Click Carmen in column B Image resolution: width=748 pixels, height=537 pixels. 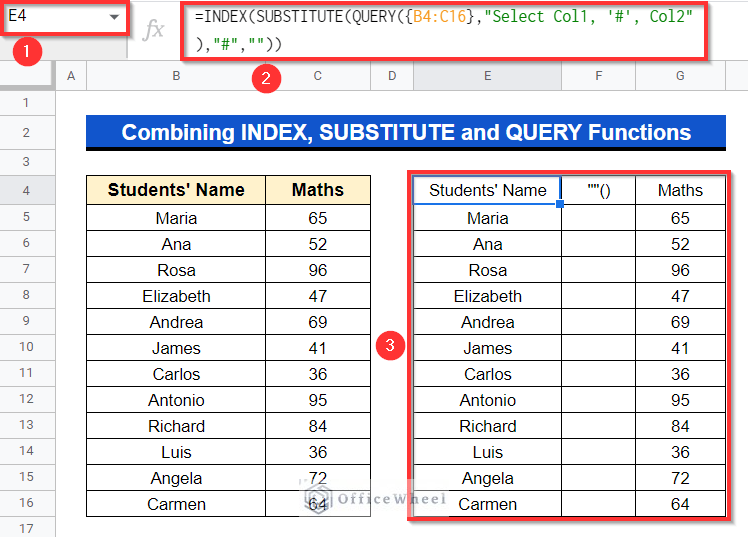(176, 504)
